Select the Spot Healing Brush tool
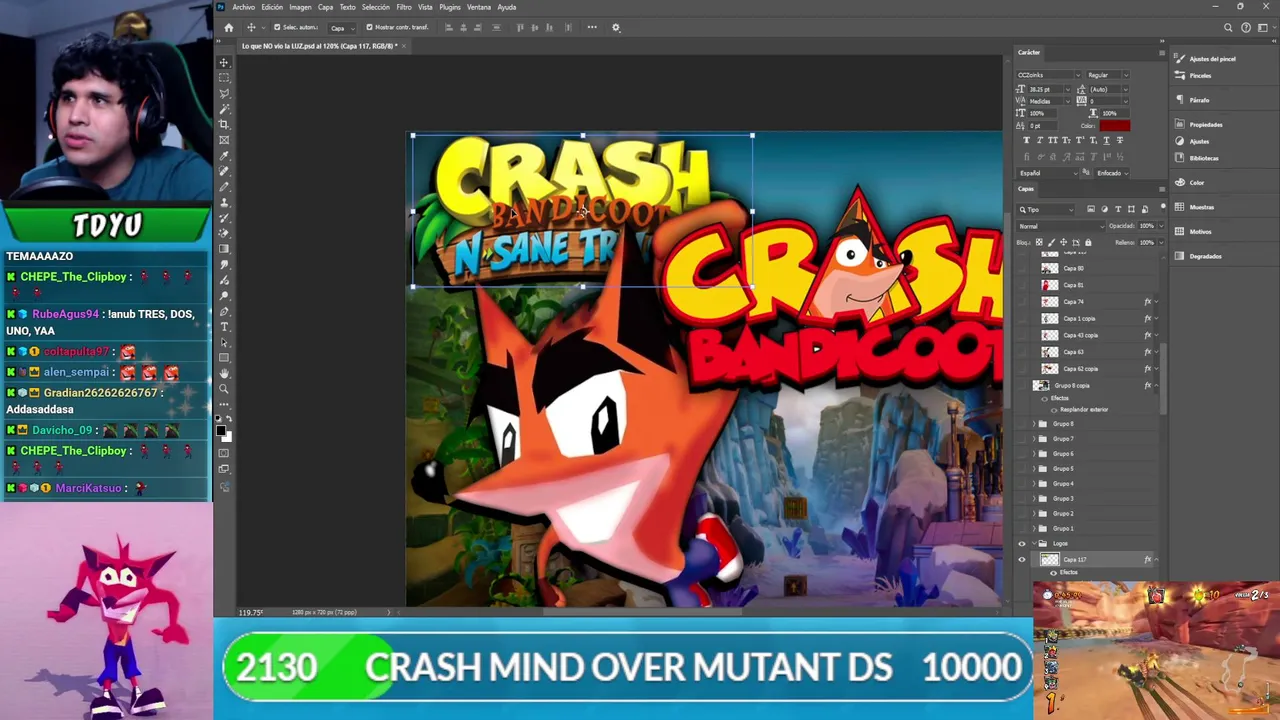The image size is (1280, 720). (224, 170)
